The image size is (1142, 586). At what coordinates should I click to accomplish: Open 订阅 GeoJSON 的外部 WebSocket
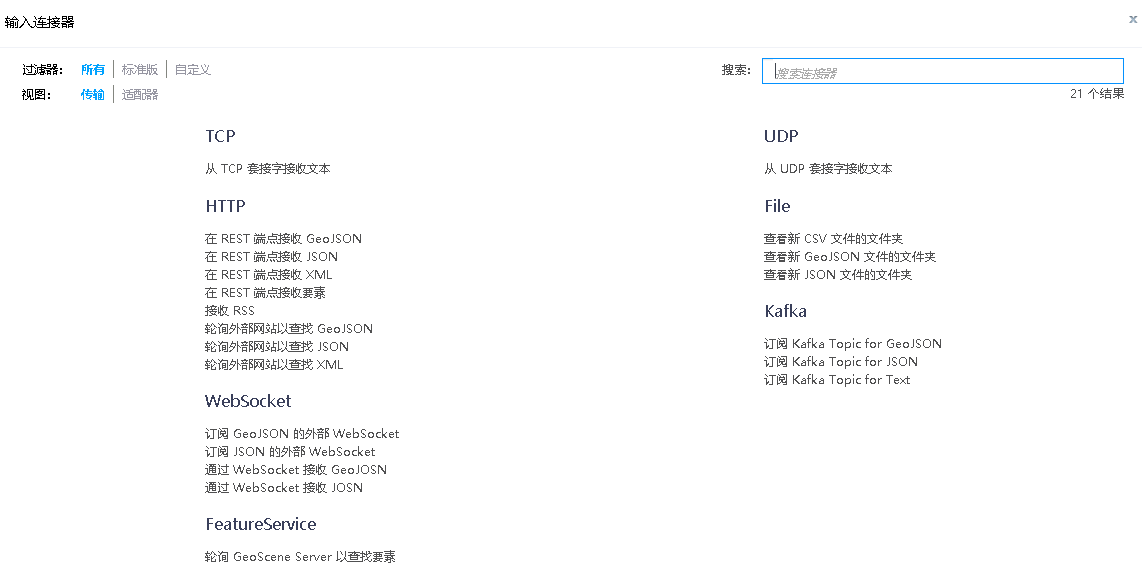point(302,434)
